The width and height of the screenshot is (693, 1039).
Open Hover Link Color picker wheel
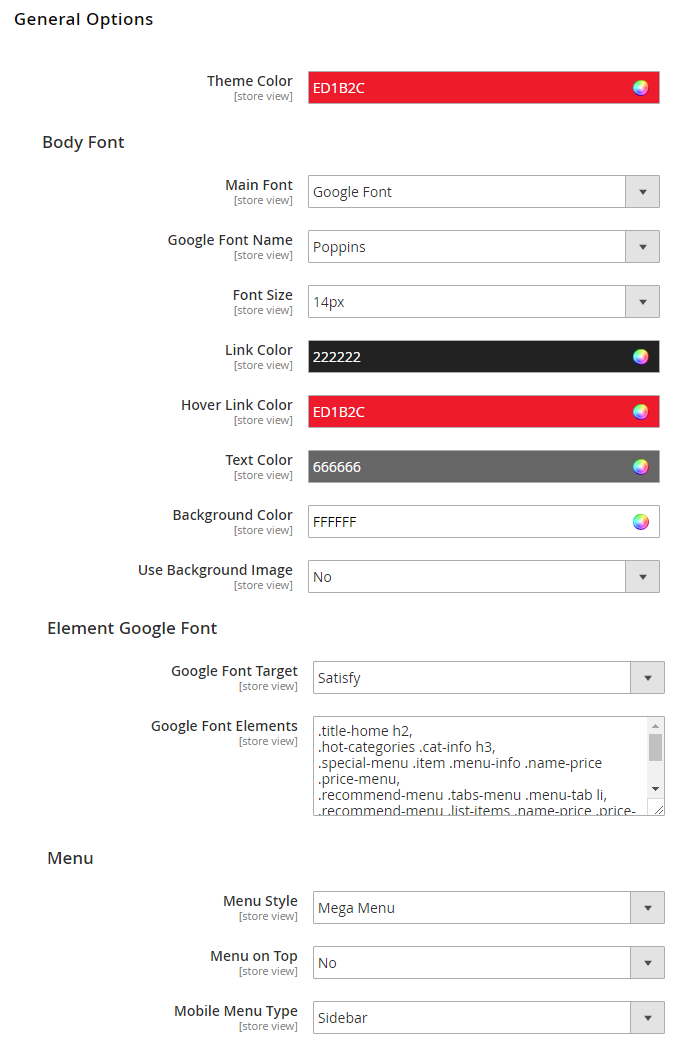(x=640, y=412)
